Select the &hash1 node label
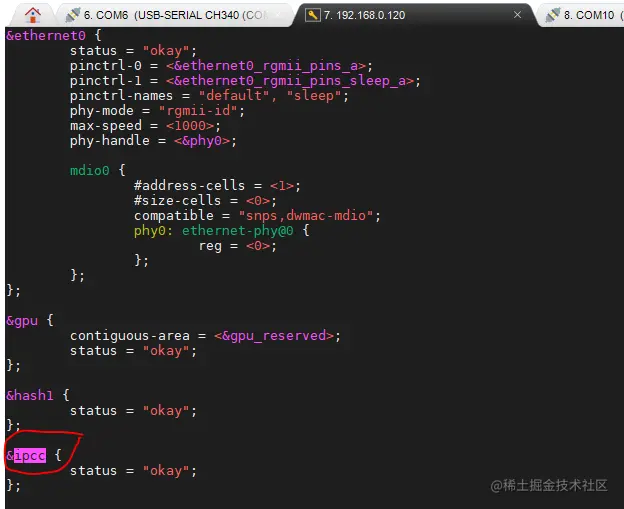The width and height of the screenshot is (624, 509). [30, 396]
